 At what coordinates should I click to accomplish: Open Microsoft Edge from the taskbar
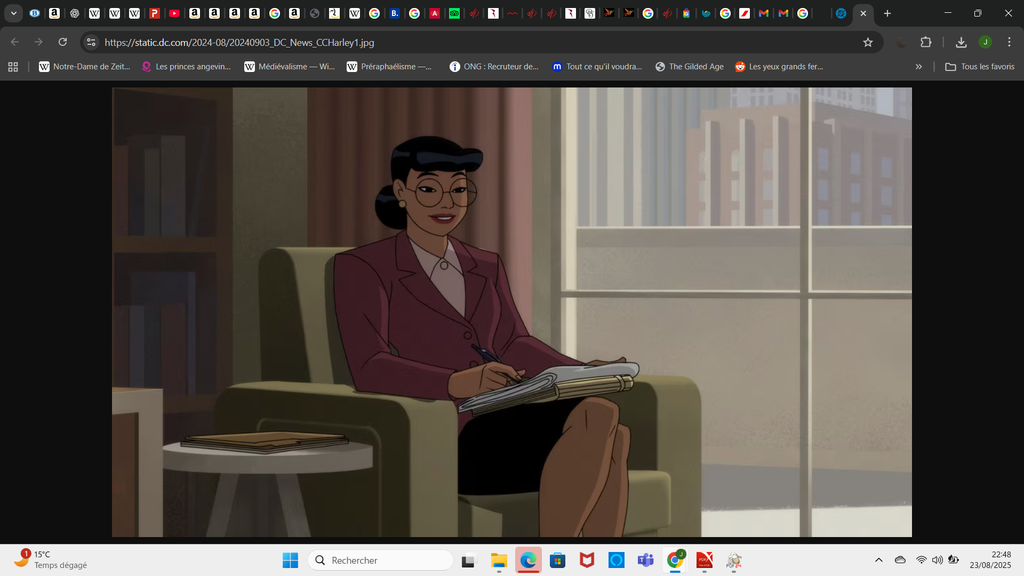(x=528, y=560)
